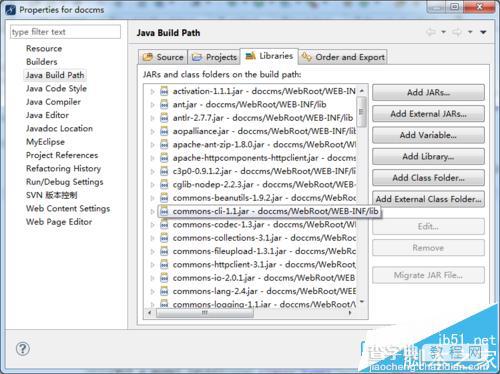Select Builders in the properties tree
Image resolution: width=500 pixels, height=374 pixels.
pyautogui.click(x=42, y=62)
